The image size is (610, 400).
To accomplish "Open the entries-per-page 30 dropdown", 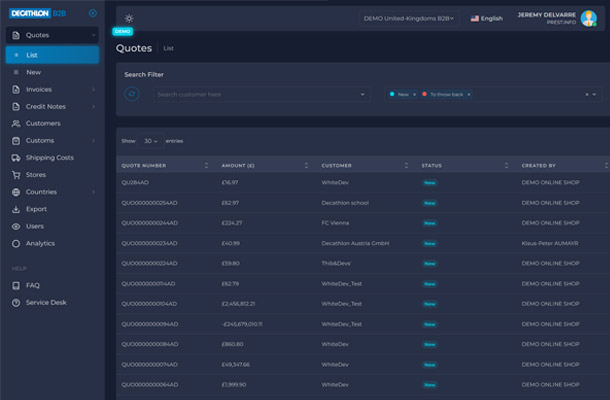I will [151, 141].
